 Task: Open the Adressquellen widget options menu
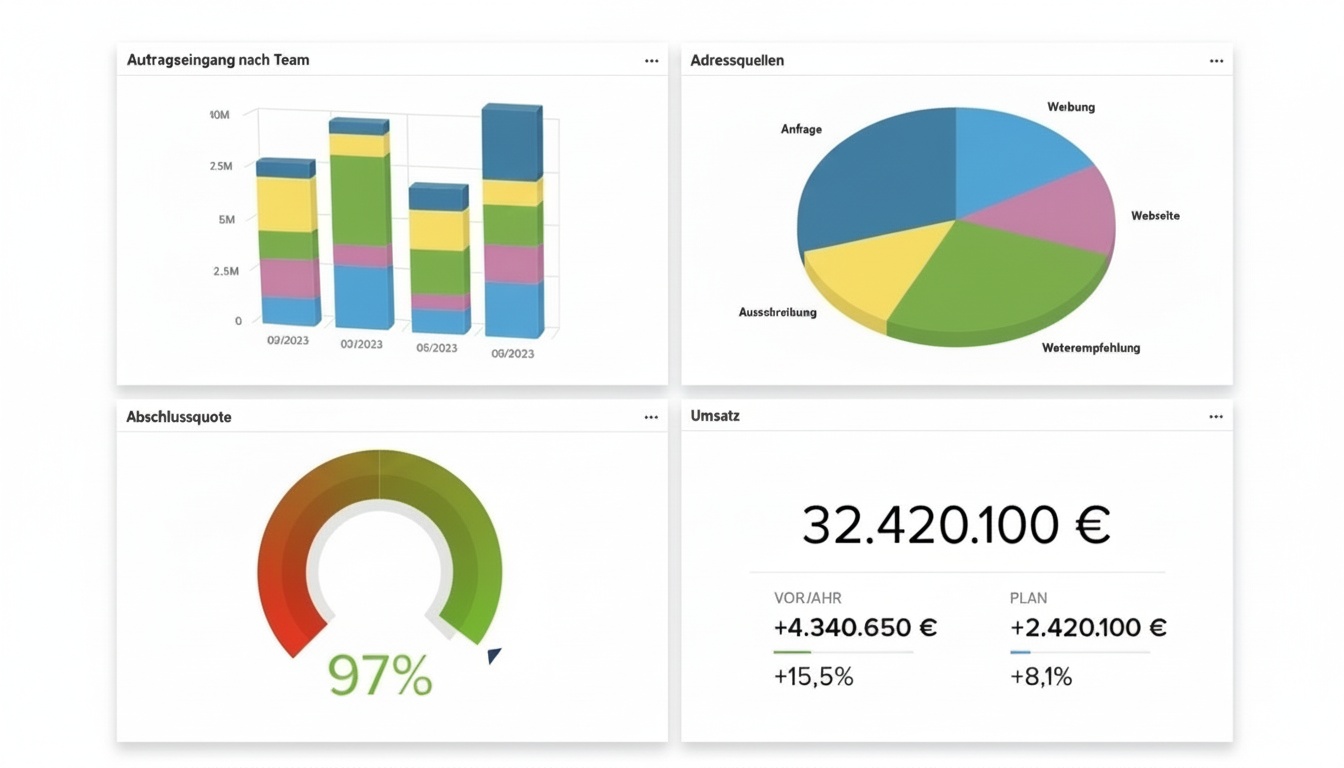coord(1216,60)
